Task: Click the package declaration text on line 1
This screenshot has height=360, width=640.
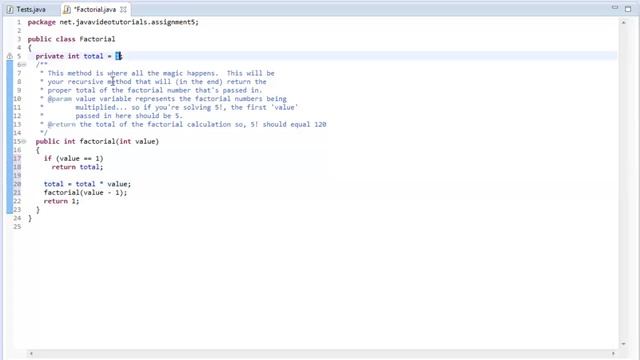Action: pyautogui.click(x=113, y=22)
